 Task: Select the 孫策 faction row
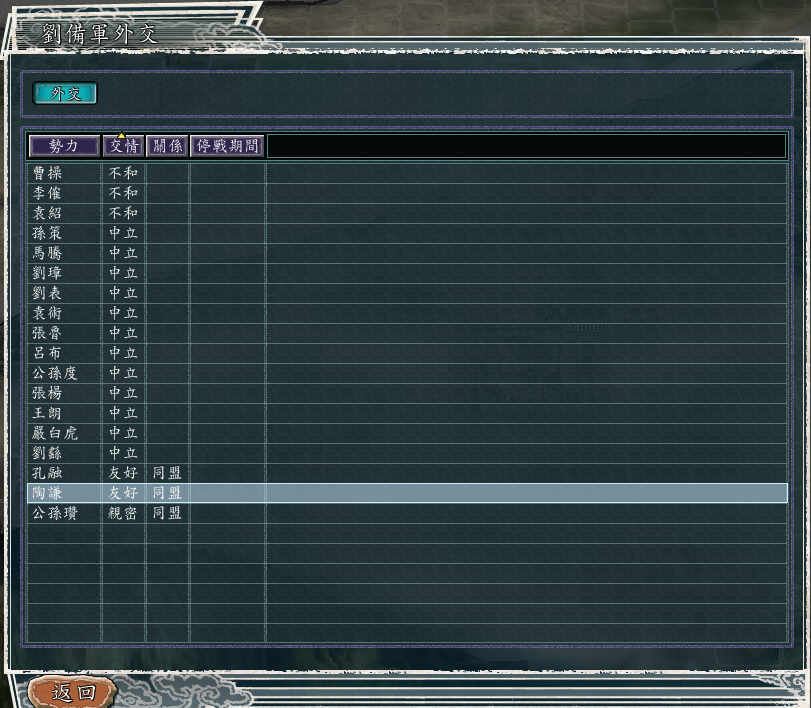point(407,233)
